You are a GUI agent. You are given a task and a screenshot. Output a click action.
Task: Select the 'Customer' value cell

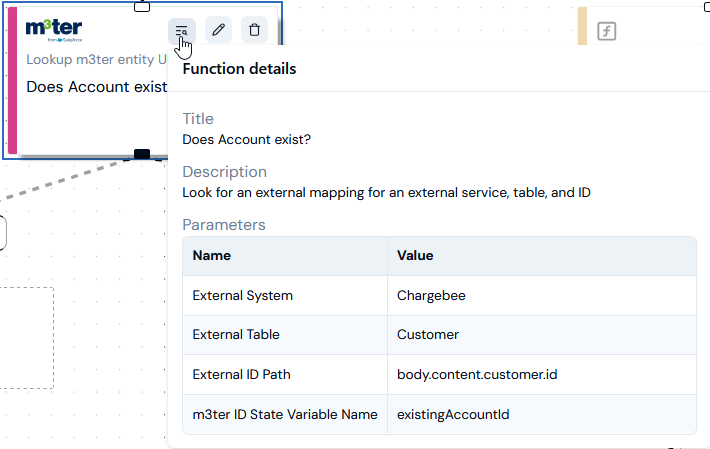pyautogui.click(x=542, y=334)
